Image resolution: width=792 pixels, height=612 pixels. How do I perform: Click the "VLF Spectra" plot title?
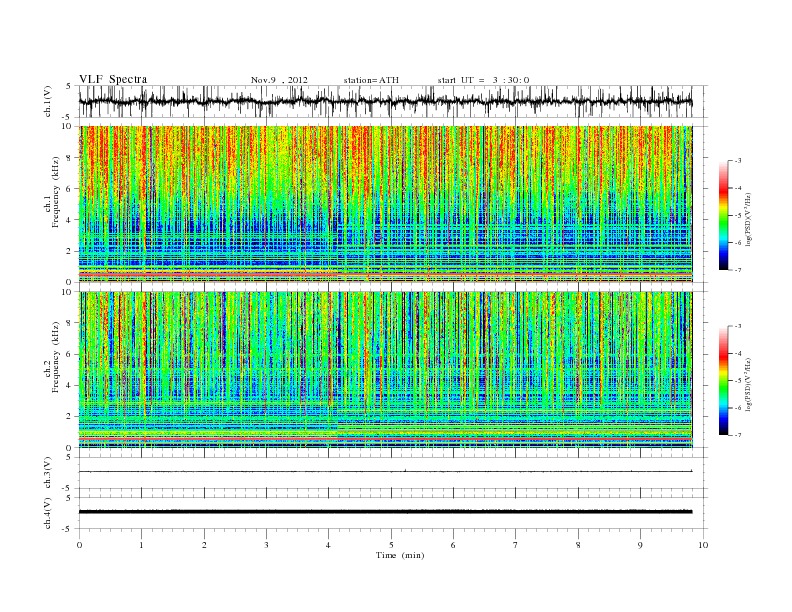(113, 79)
